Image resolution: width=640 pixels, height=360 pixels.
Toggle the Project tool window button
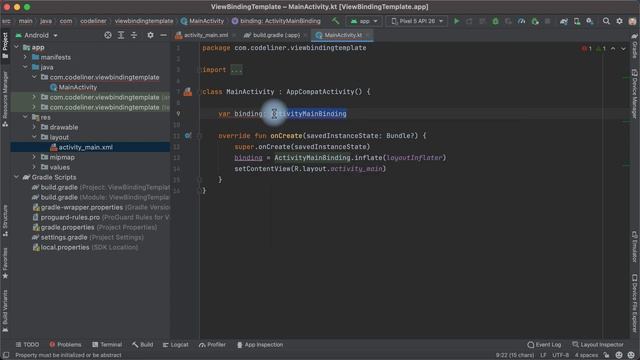(x=5, y=45)
